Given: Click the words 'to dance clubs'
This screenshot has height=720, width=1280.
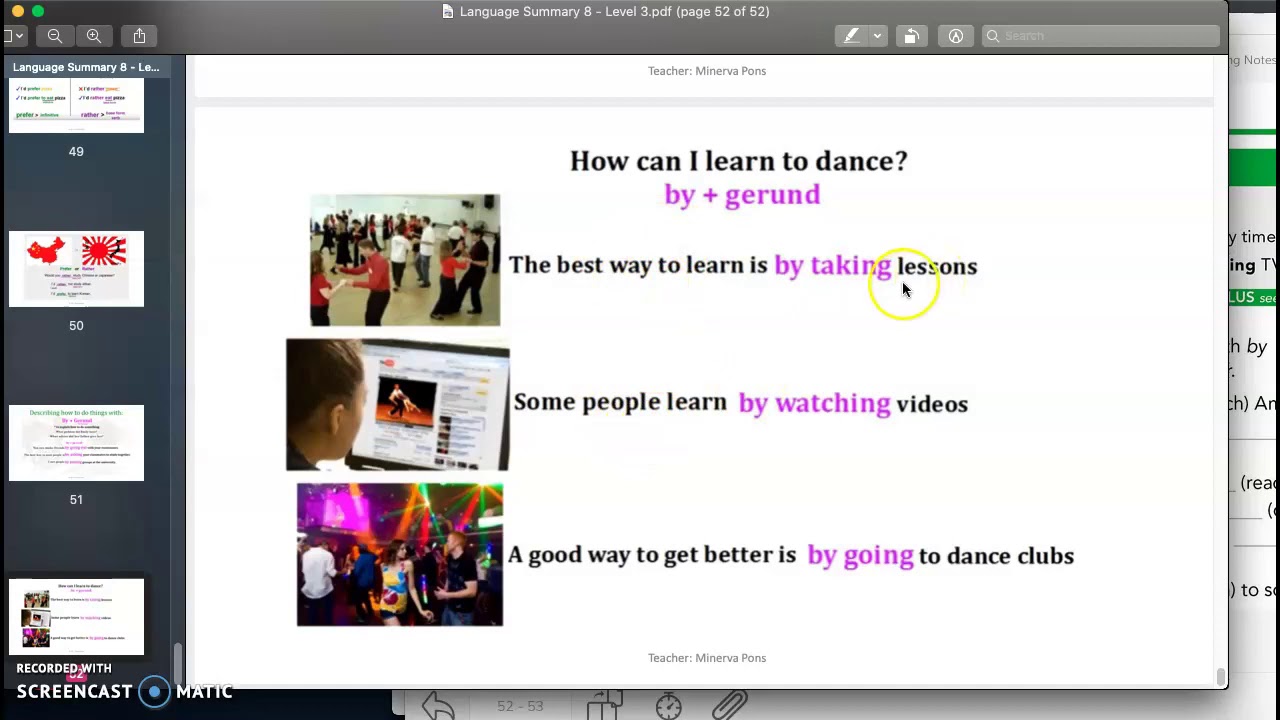Looking at the screenshot, I should [x=996, y=556].
